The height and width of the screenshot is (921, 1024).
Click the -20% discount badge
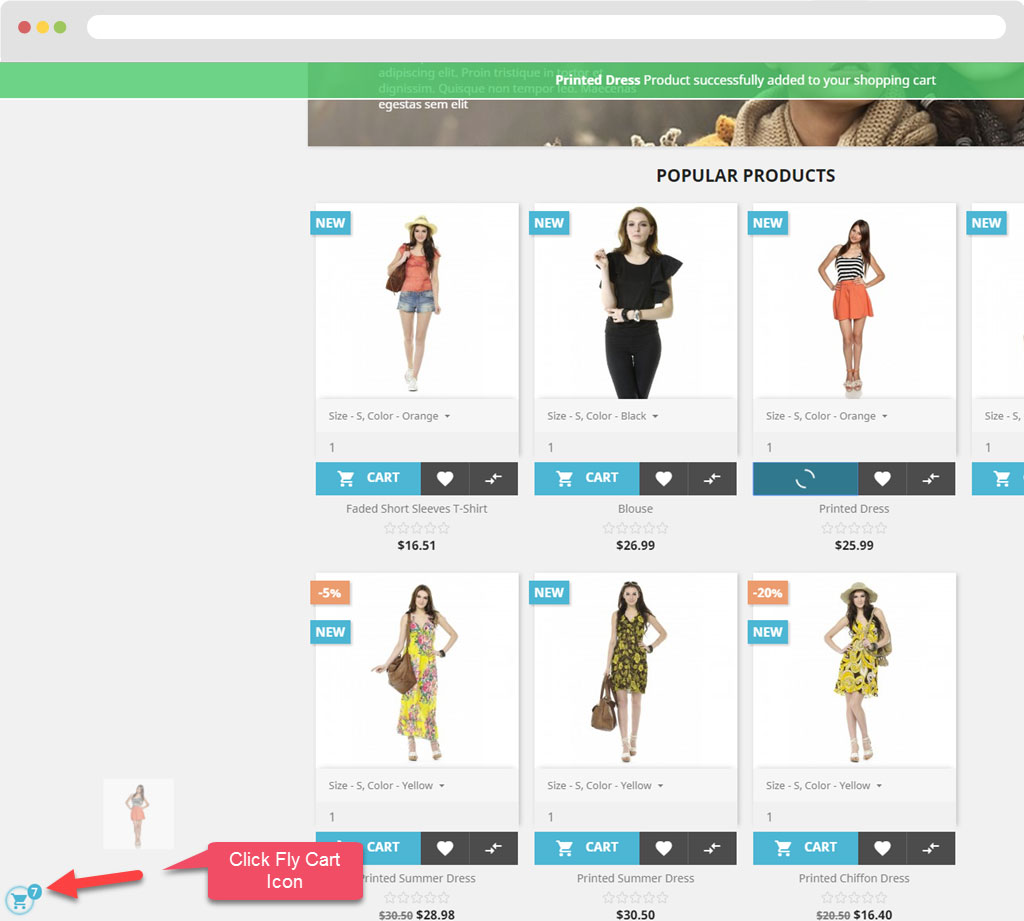coord(767,592)
